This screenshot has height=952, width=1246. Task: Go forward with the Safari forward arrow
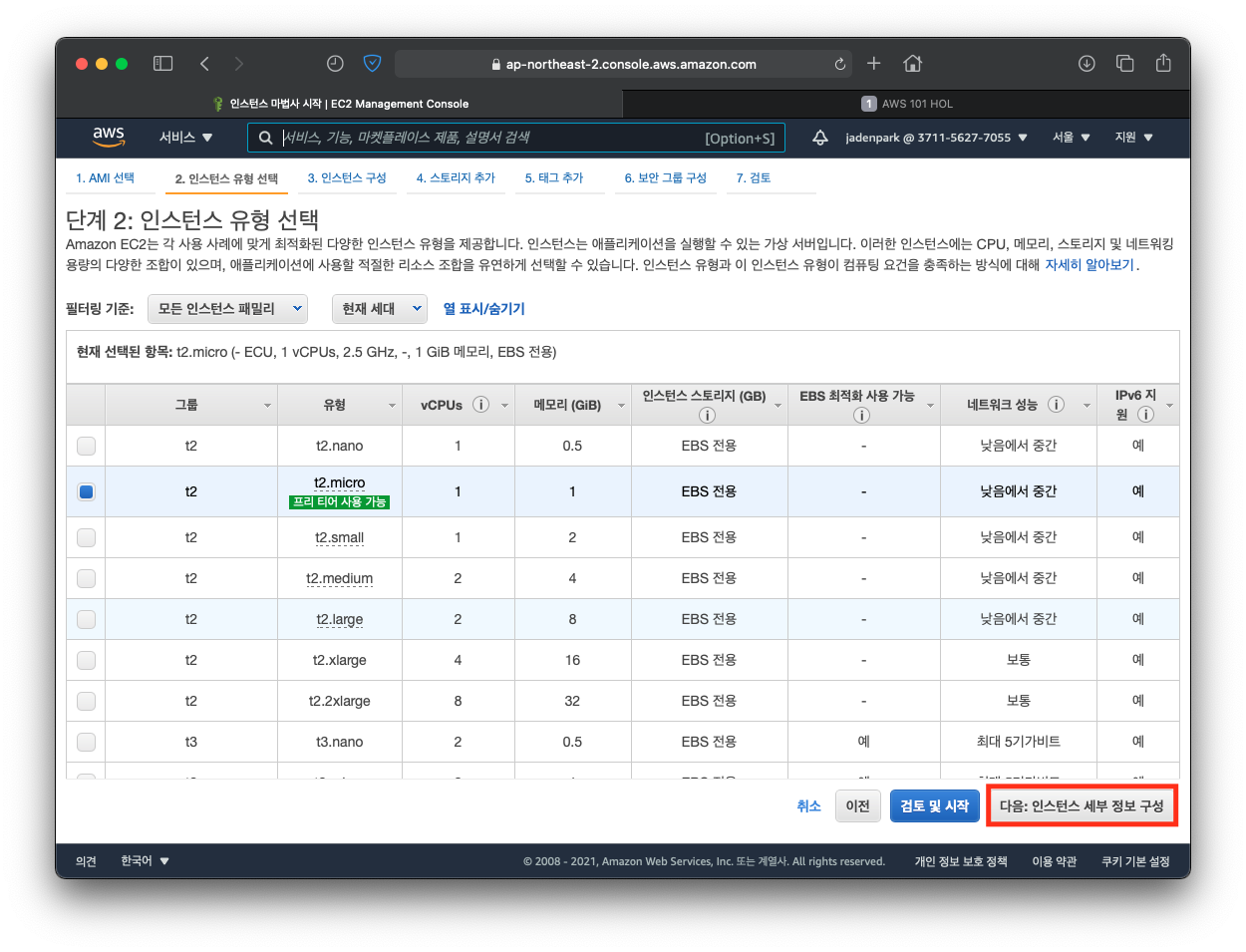(238, 64)
